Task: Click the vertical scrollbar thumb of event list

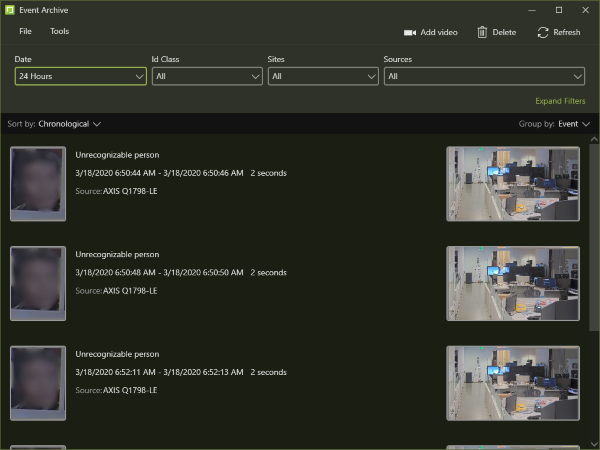Action: point(594,237)
